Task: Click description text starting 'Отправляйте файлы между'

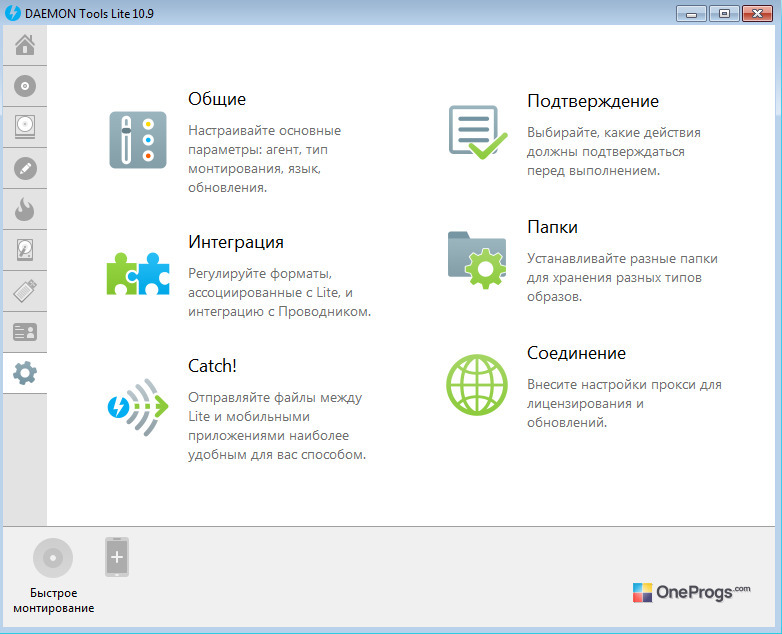Action: point(277,425)
